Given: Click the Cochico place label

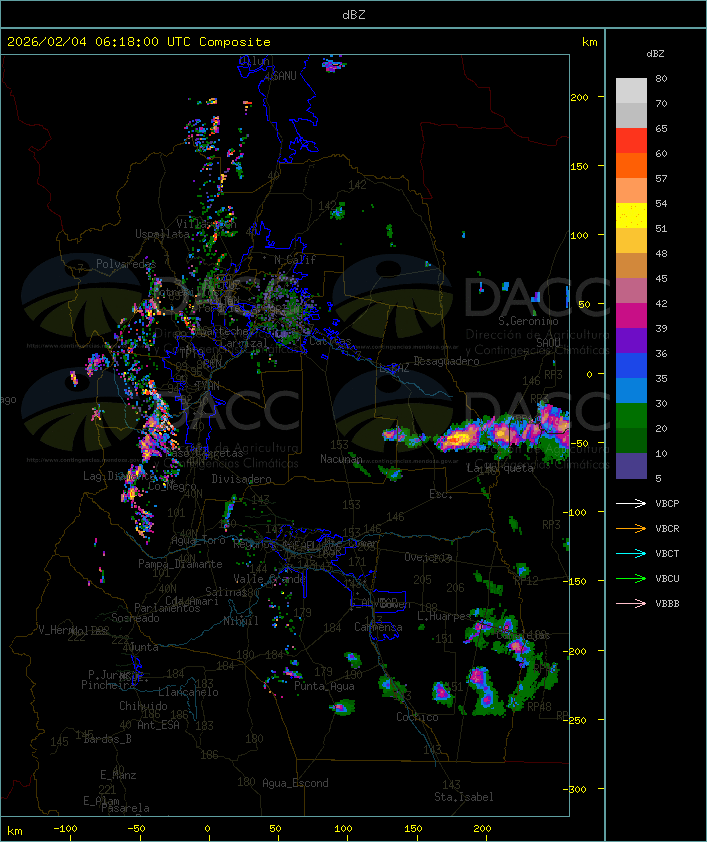Looking at the screenshot, I should pos(417,717).
